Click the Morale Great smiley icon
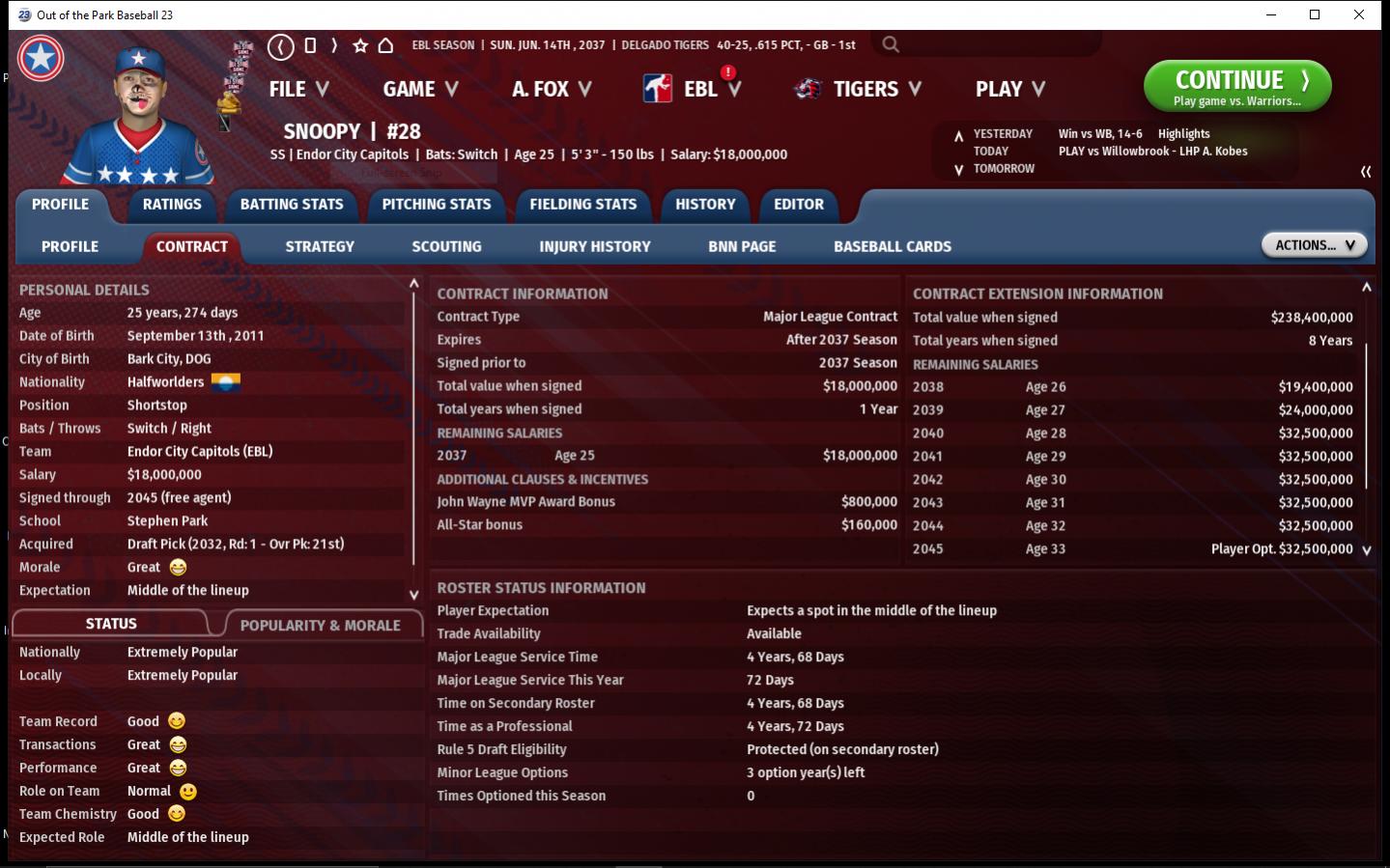1390x868 pixels. (x=178, y=568)
